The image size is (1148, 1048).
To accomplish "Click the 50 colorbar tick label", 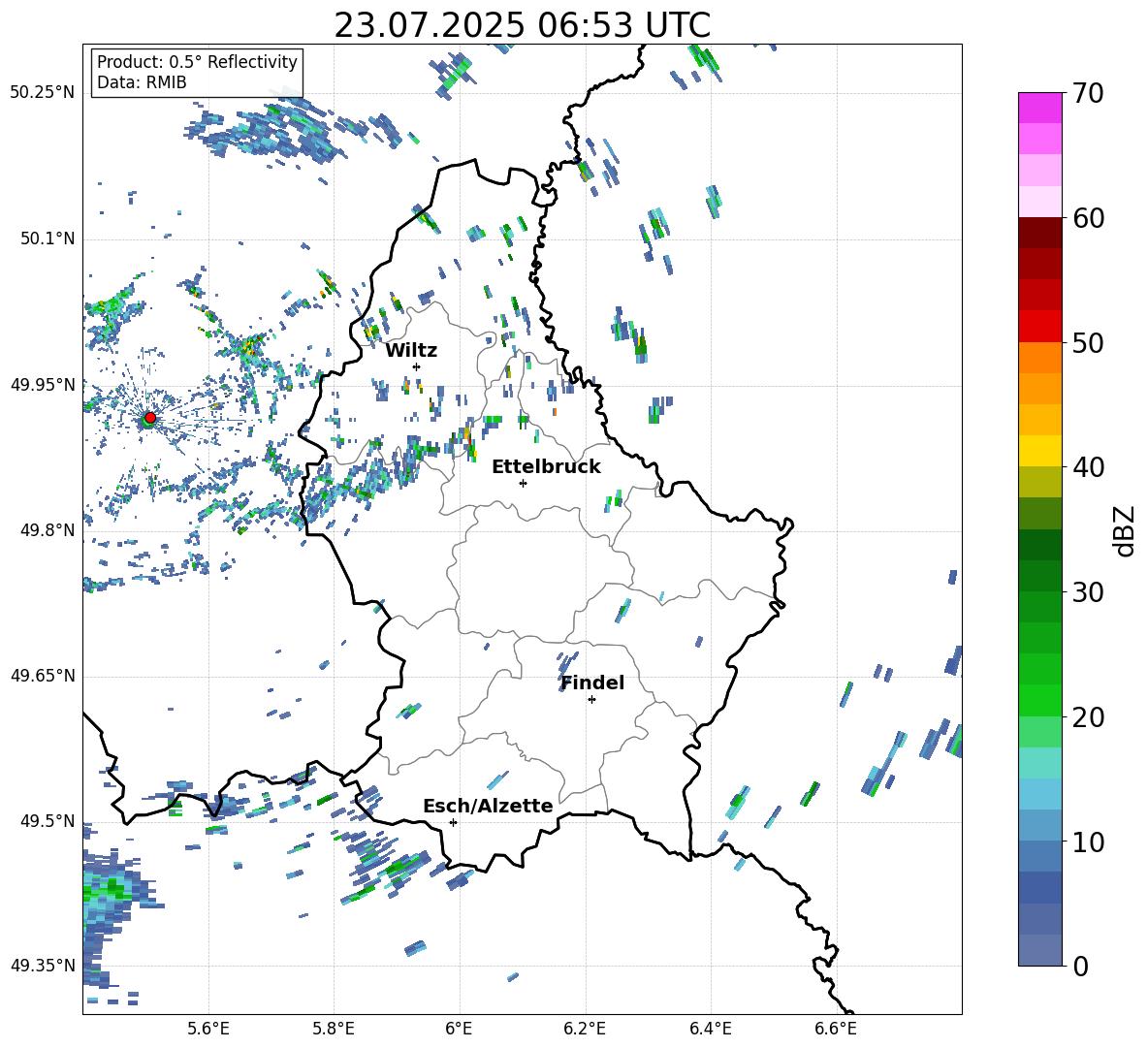I will 1088,342.
